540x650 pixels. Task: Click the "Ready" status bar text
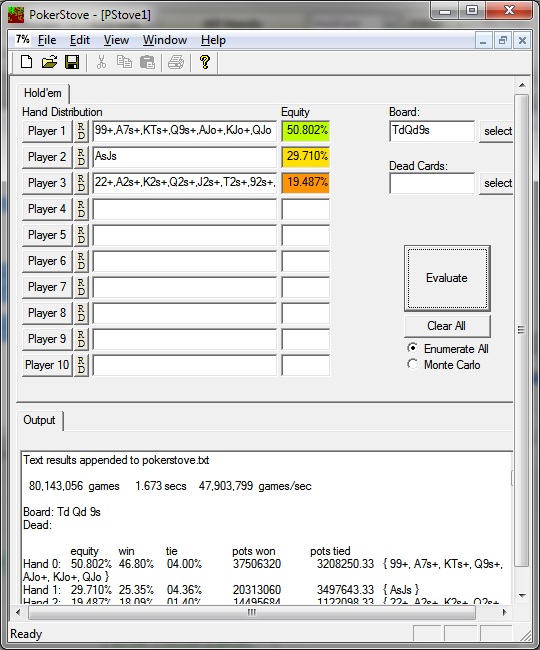pos(26,634)
